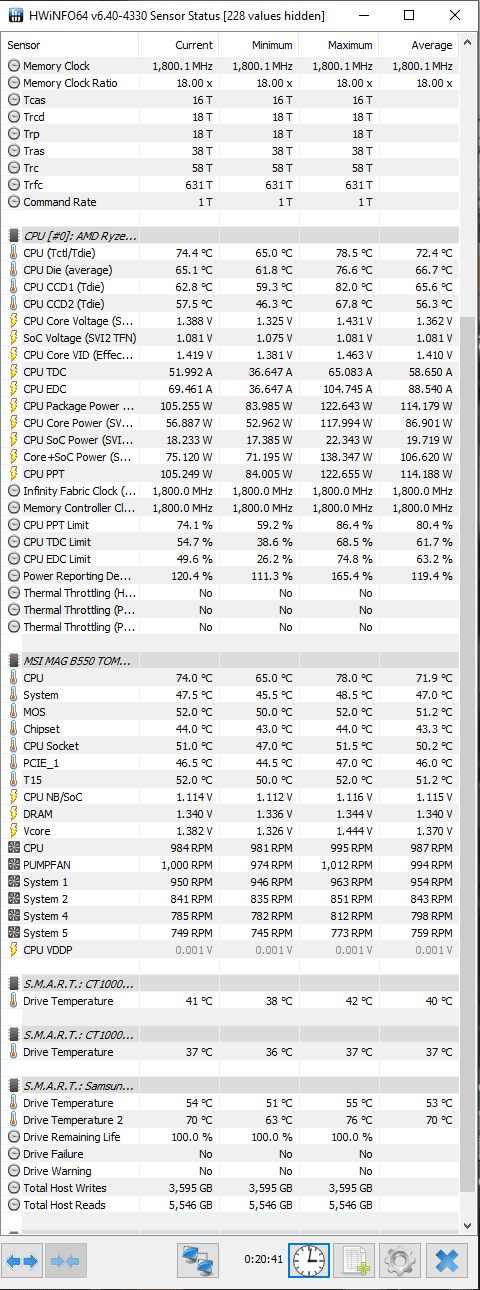Image resolution: width=480 pixels, height=1290 pixels.
Task: Click the lightning icon beside CPU TDC
Action: point(13,372)
